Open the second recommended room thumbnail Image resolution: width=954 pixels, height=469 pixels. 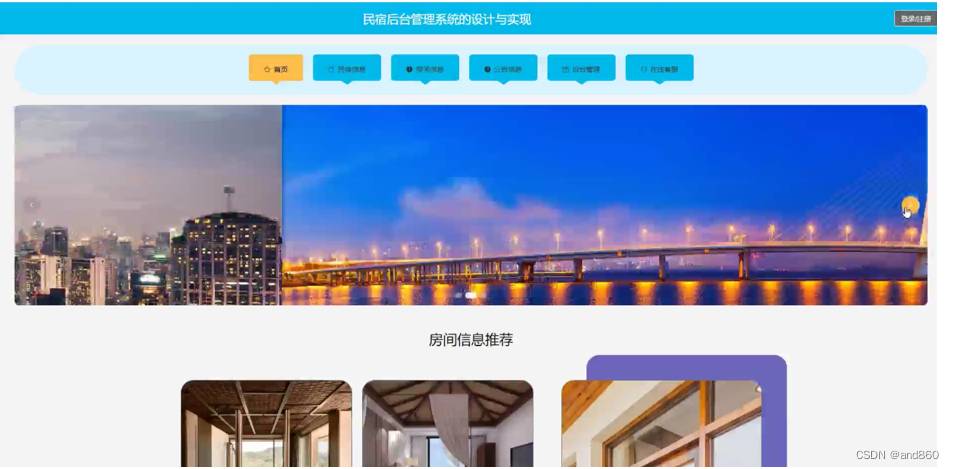(x=448, y=424)
